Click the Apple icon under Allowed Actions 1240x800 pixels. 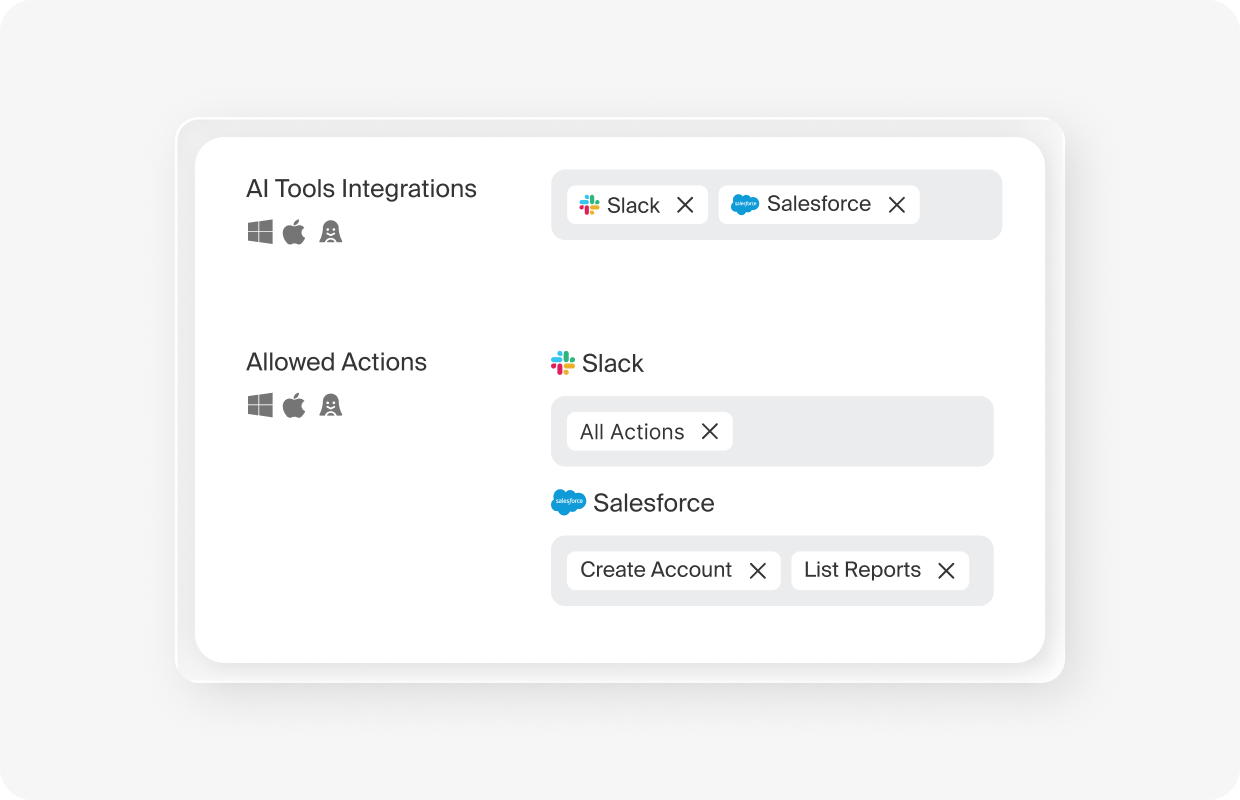[294, 405]
